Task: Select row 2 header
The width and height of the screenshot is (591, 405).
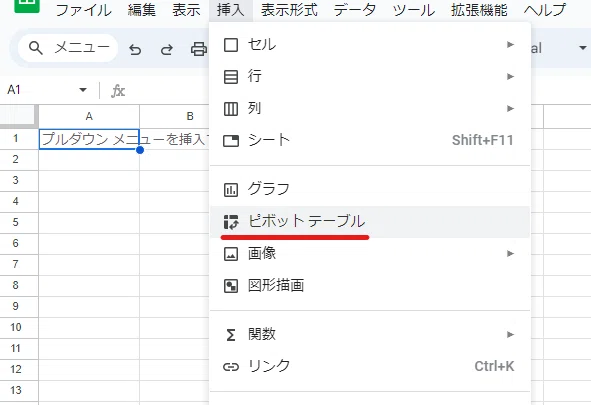Action: [x=19, y=160]
